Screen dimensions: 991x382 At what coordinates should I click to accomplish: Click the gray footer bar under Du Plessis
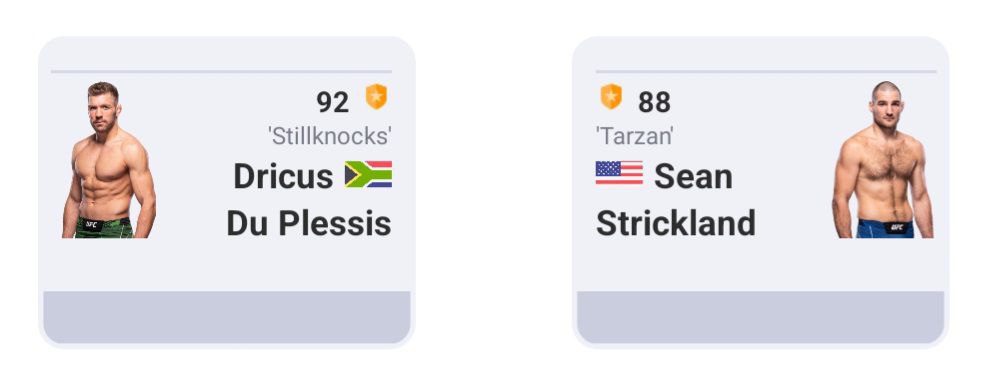[227, 317]
